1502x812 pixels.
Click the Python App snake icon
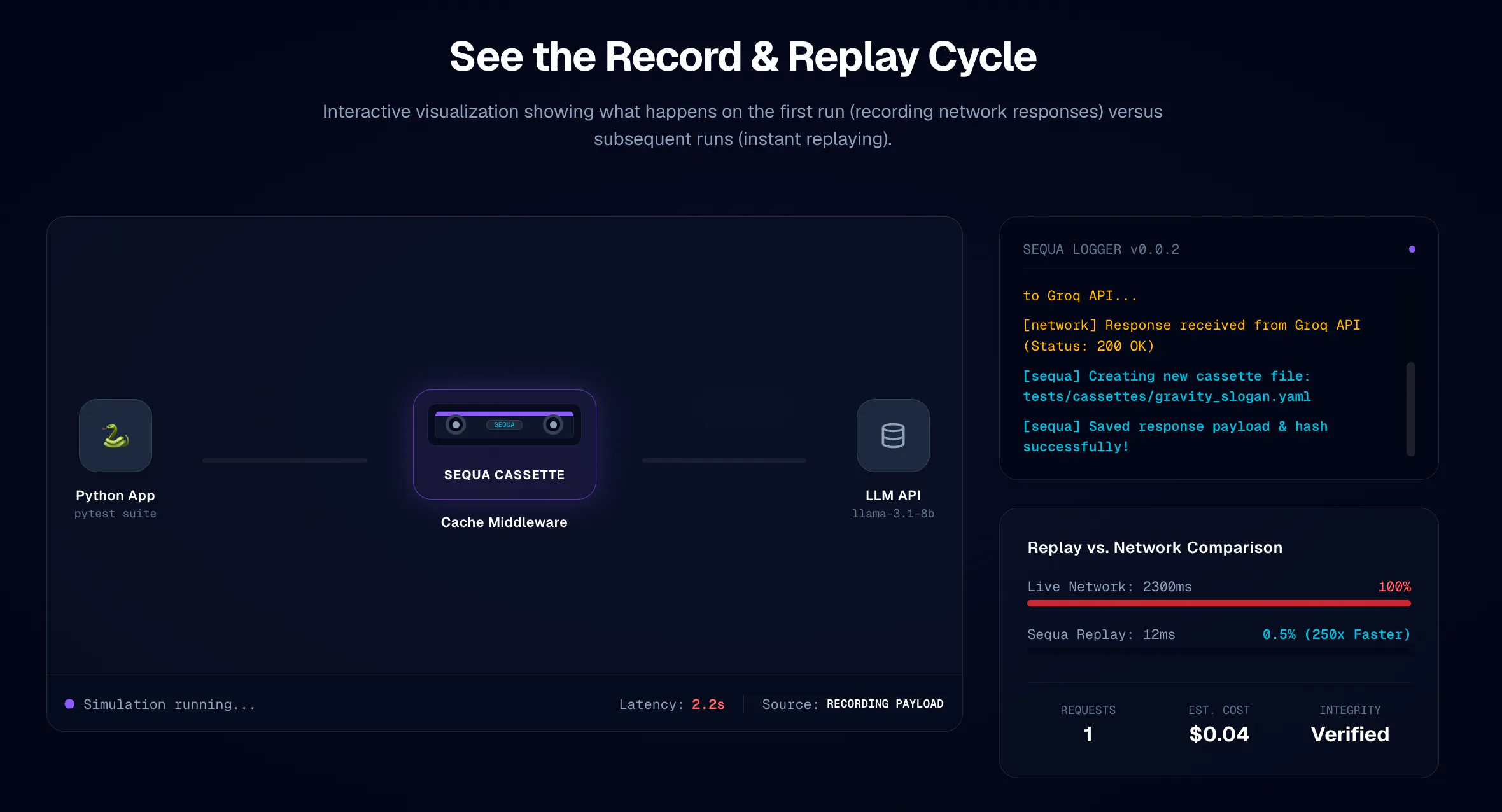click(x=115, y=435)
